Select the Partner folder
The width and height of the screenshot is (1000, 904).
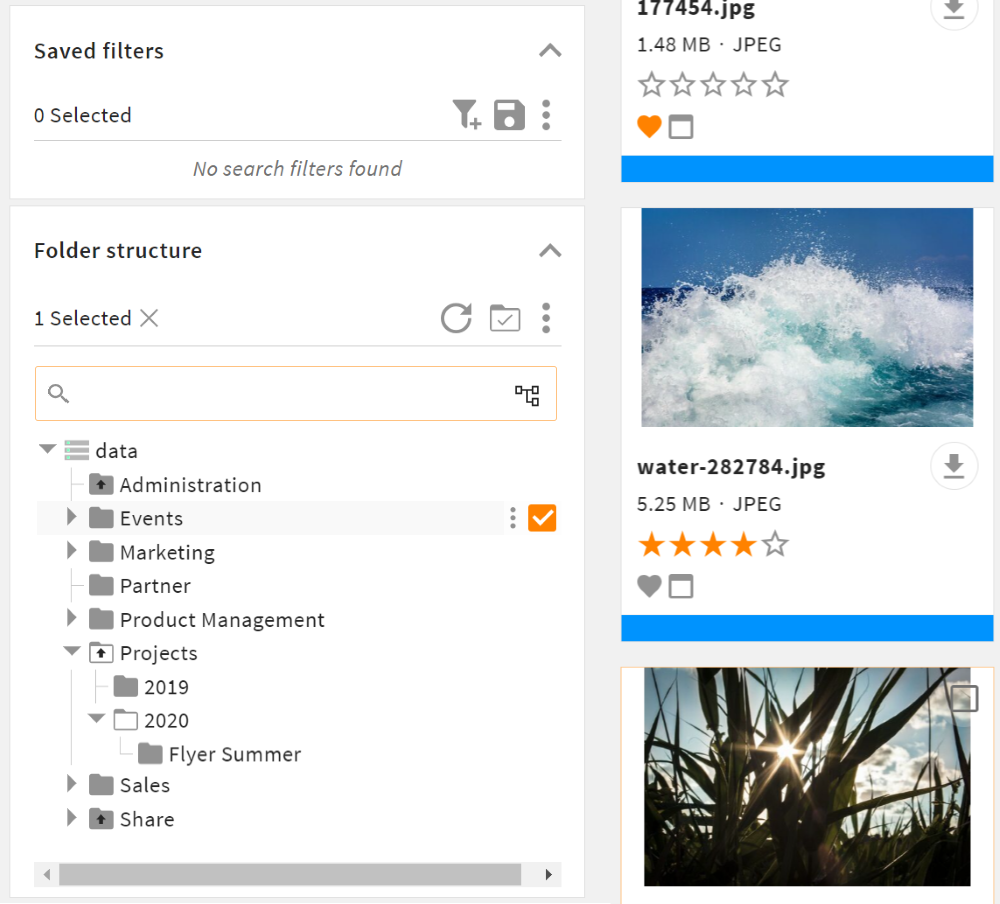pyautogui.click(x=155, y=586)
